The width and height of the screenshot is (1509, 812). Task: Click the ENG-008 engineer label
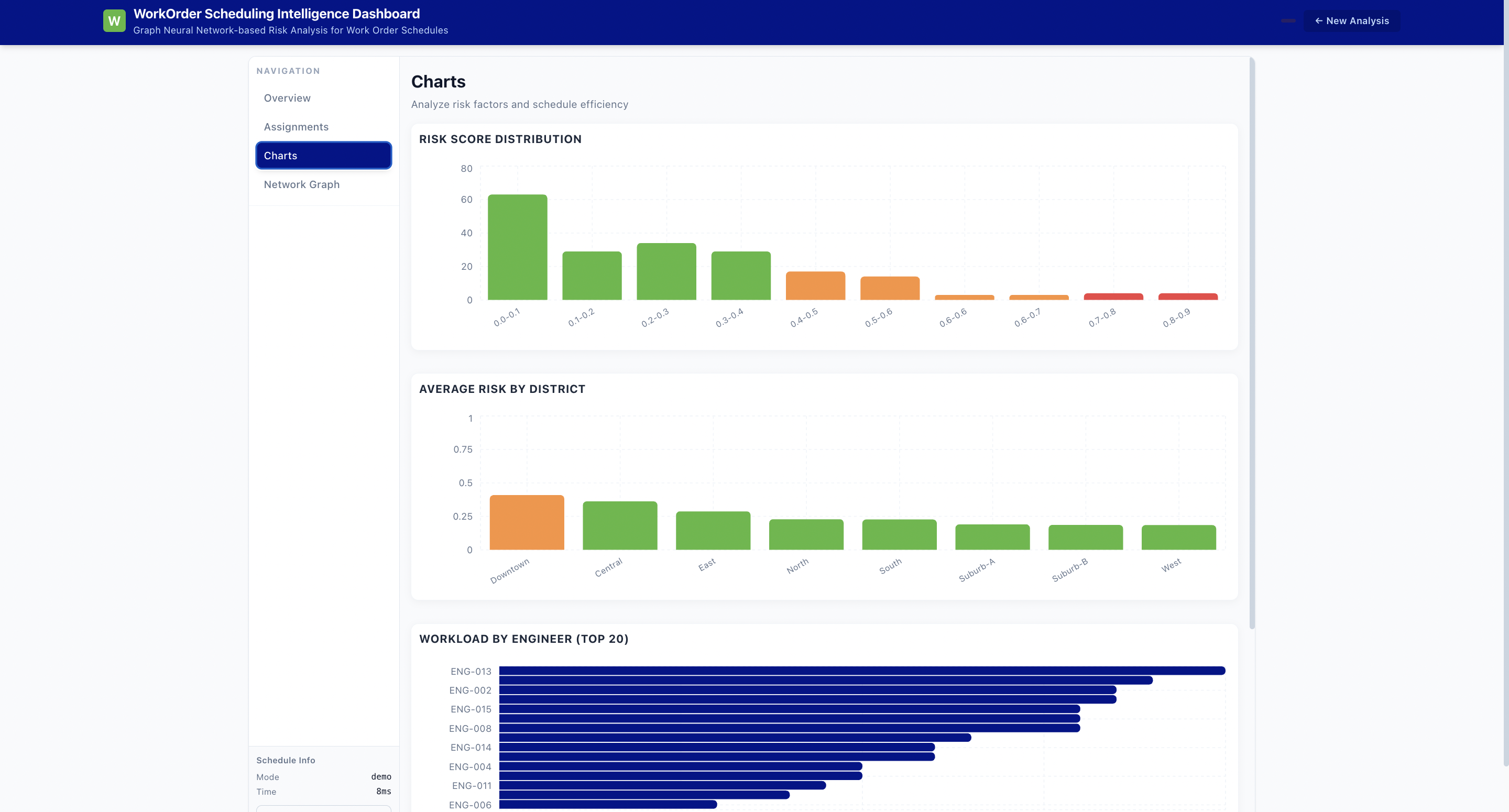click(470, 728)
